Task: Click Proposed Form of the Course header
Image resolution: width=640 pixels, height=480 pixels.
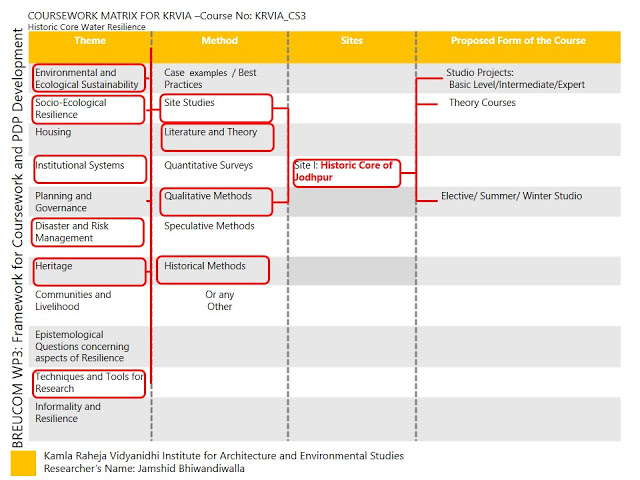Action: 518,41
